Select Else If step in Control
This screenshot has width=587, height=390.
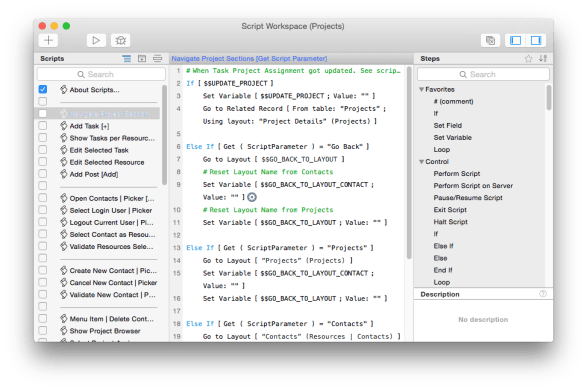[443, 246]
